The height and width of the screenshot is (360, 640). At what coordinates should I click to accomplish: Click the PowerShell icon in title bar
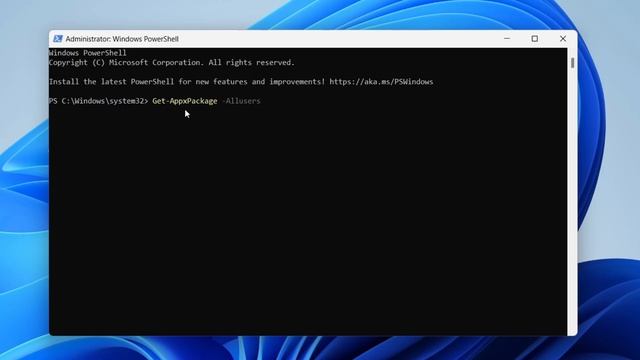pyautogui.click(x=58, y=39)
